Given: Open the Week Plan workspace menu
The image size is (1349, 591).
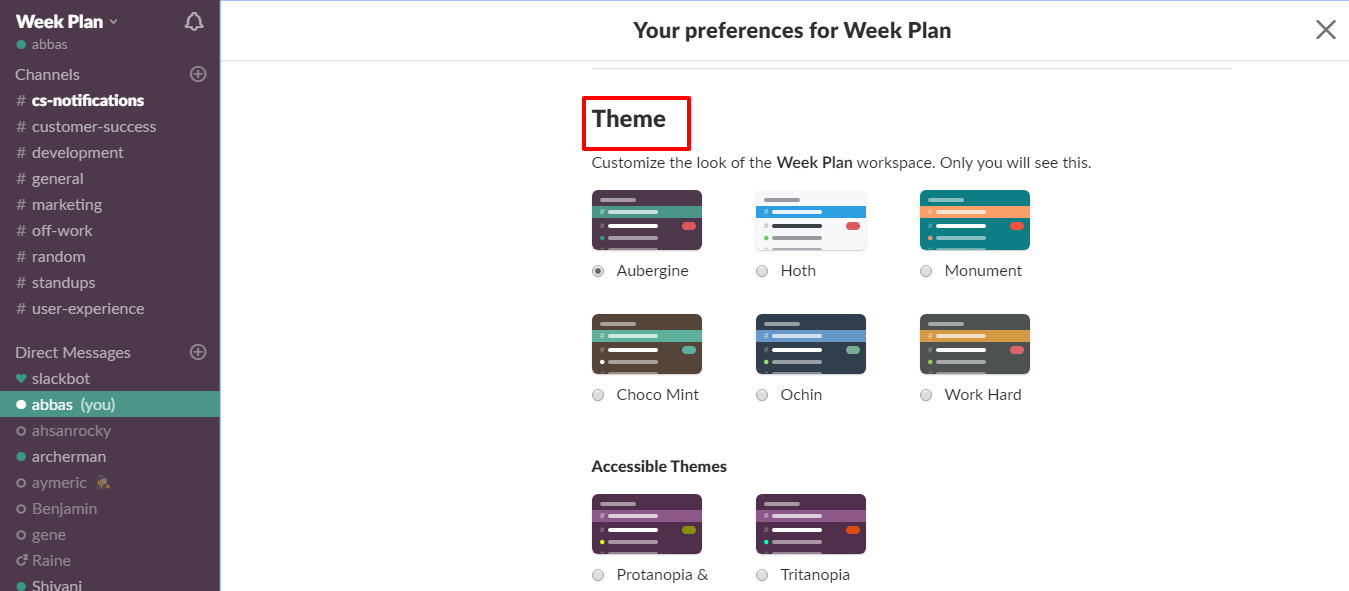Looking at the screenshot, I should pos(67,22).
